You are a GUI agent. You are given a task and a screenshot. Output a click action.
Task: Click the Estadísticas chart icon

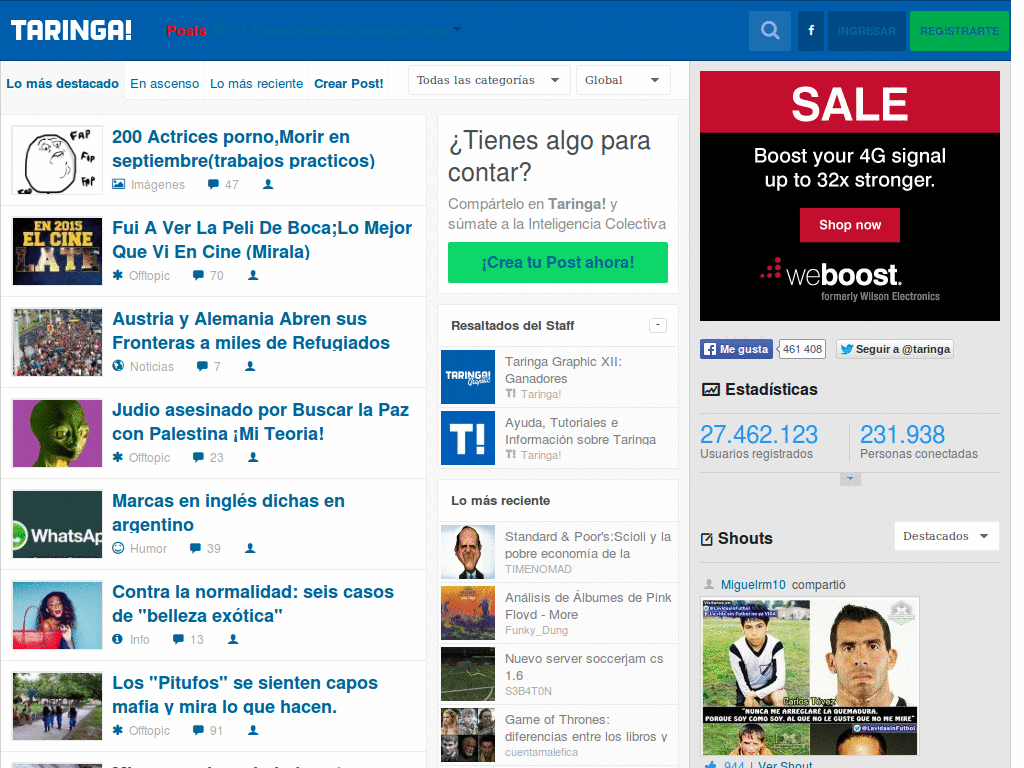tap(709, 389)
